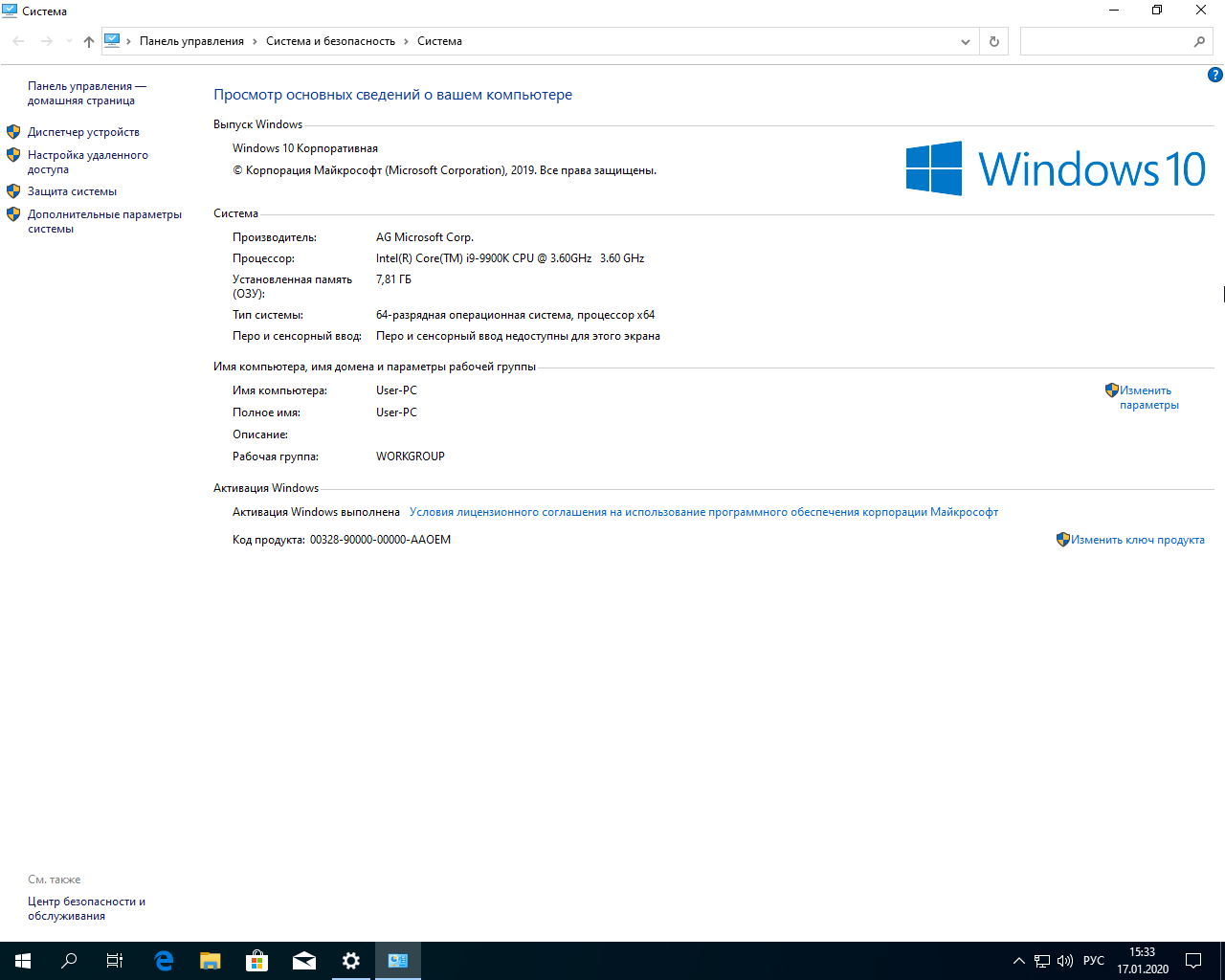Click the 'WORKGROUP' workgroup value

(x=411, y=457)
